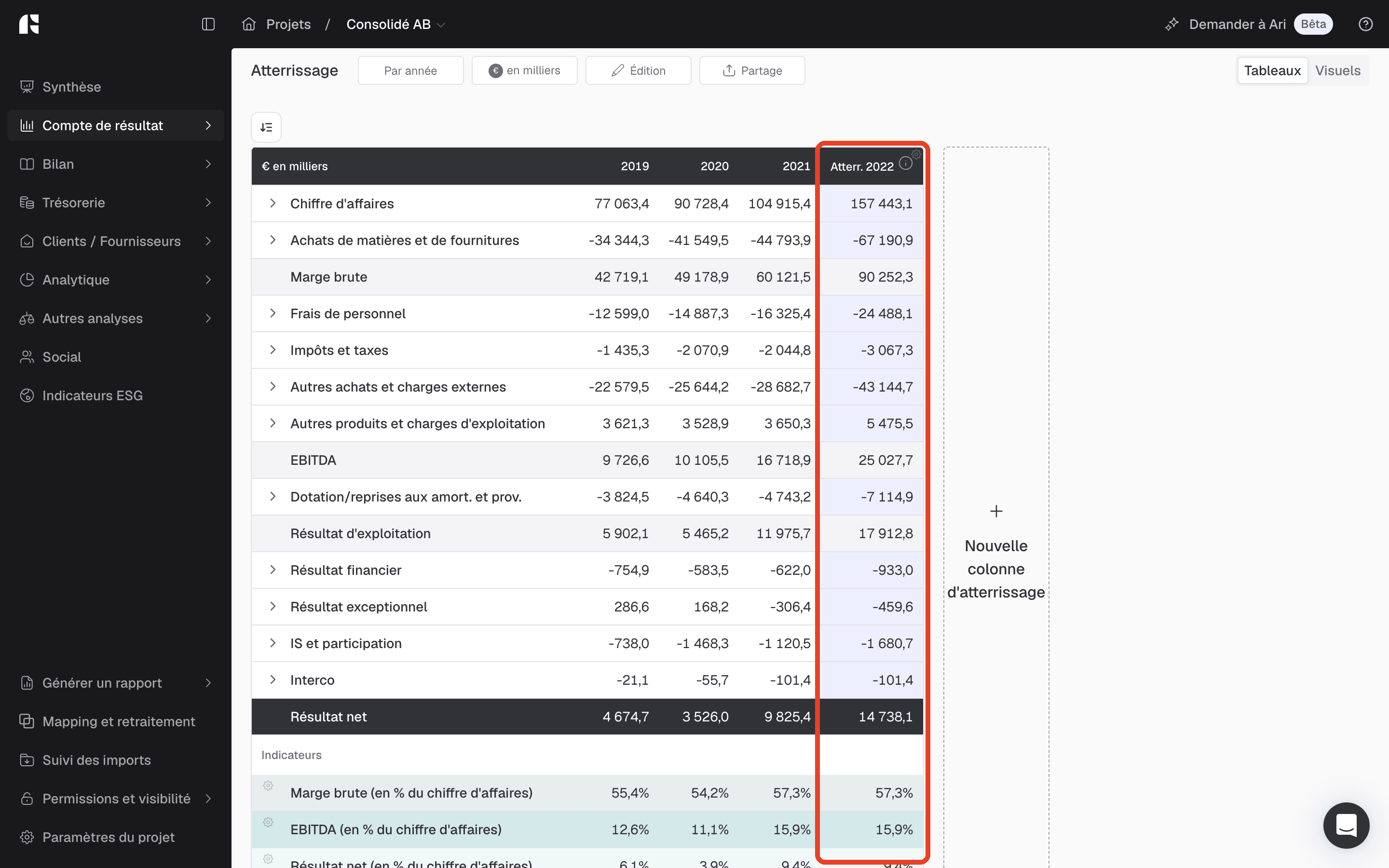1389x868 pixels.
Task: Expand the Autres achats et charges externes row
Action: [272, 386]
